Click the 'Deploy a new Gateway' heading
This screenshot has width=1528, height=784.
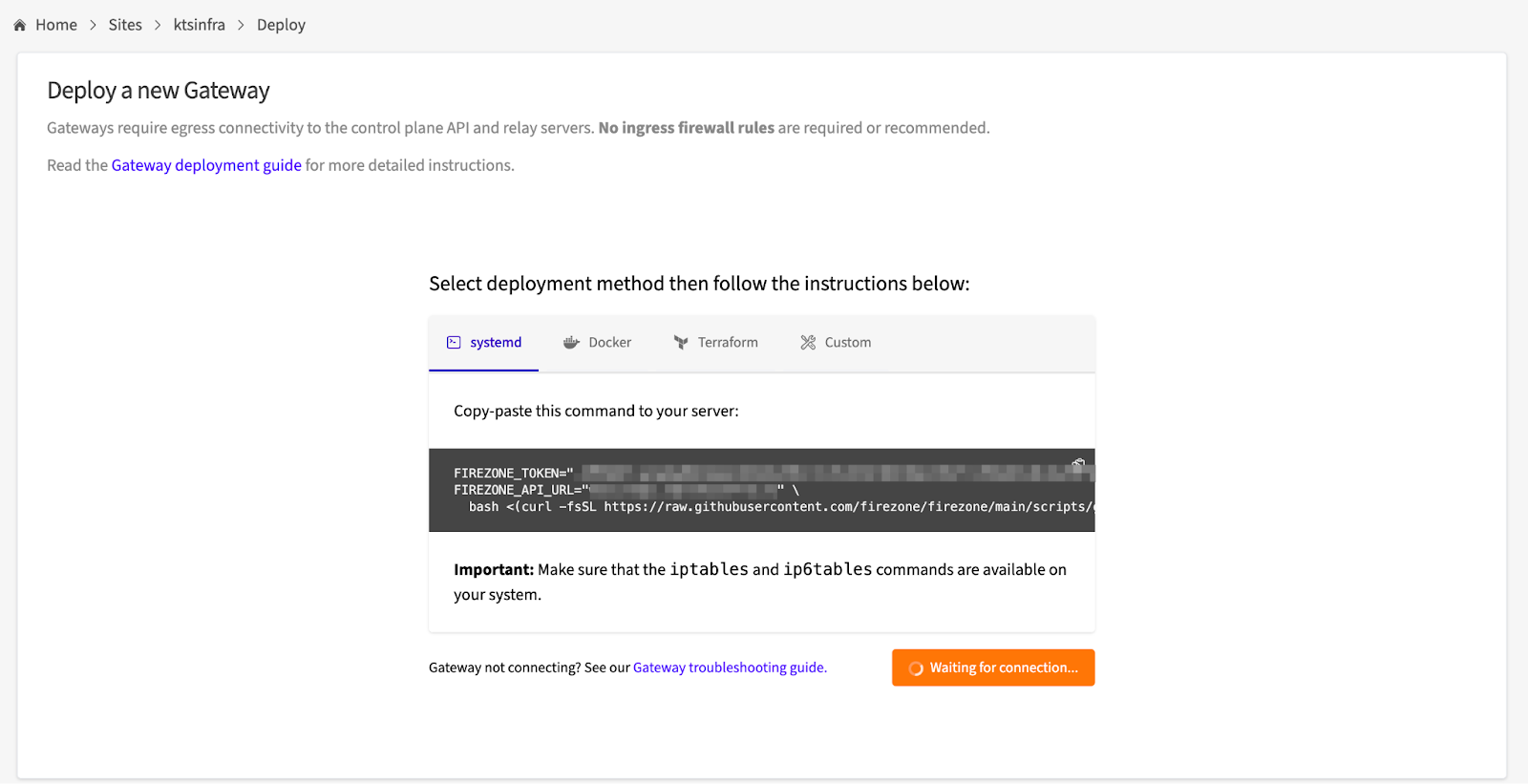pyautogui.click(x=159, y=91)
